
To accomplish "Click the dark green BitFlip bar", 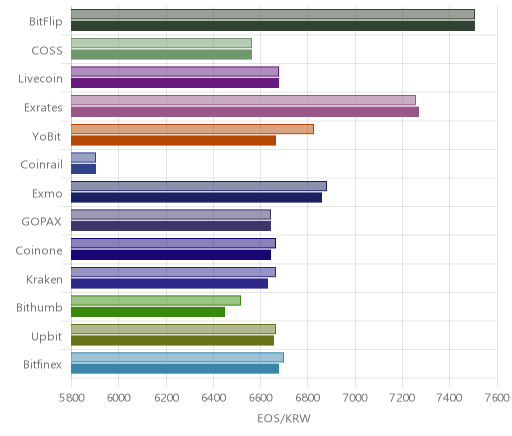I will 273,26.
